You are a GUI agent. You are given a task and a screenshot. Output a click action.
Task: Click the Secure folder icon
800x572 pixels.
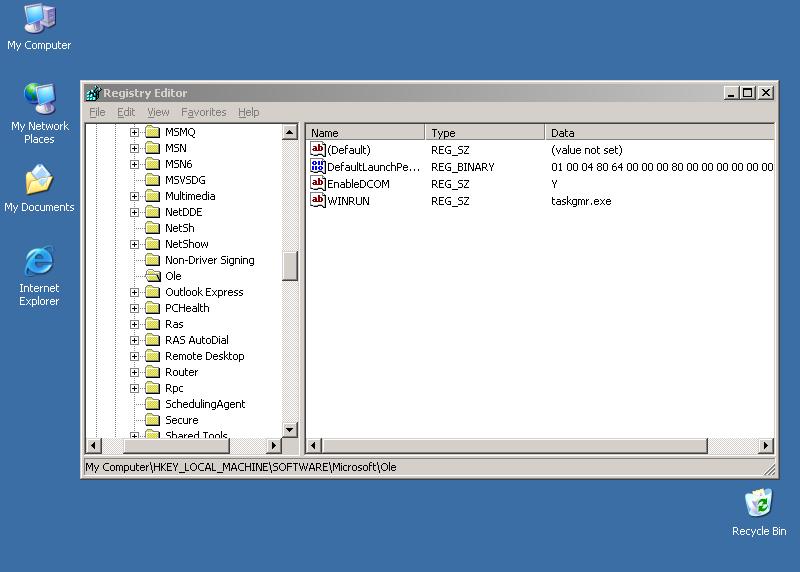pos(153,420)
